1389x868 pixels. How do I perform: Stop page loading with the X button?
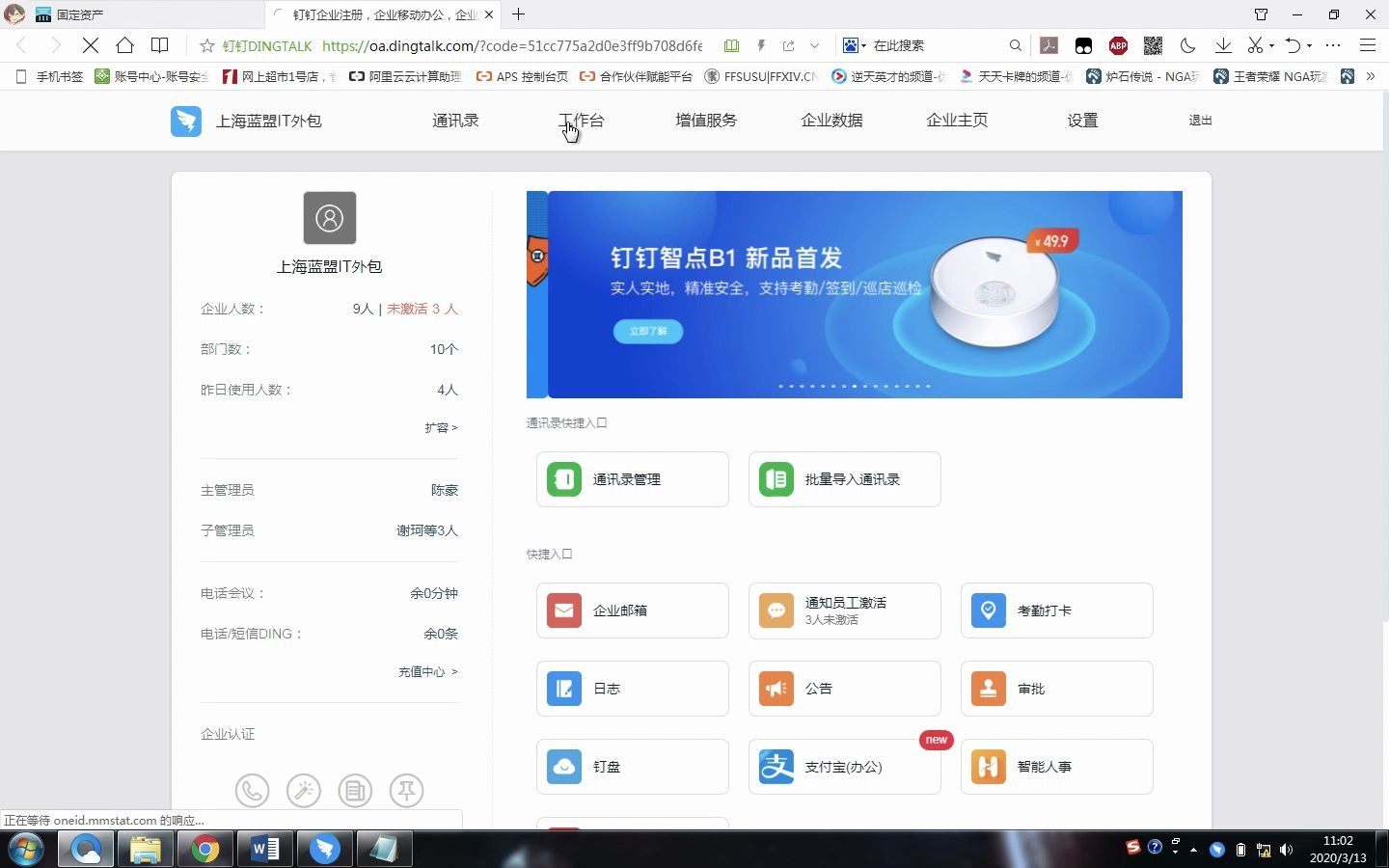(x=90, y=45)
